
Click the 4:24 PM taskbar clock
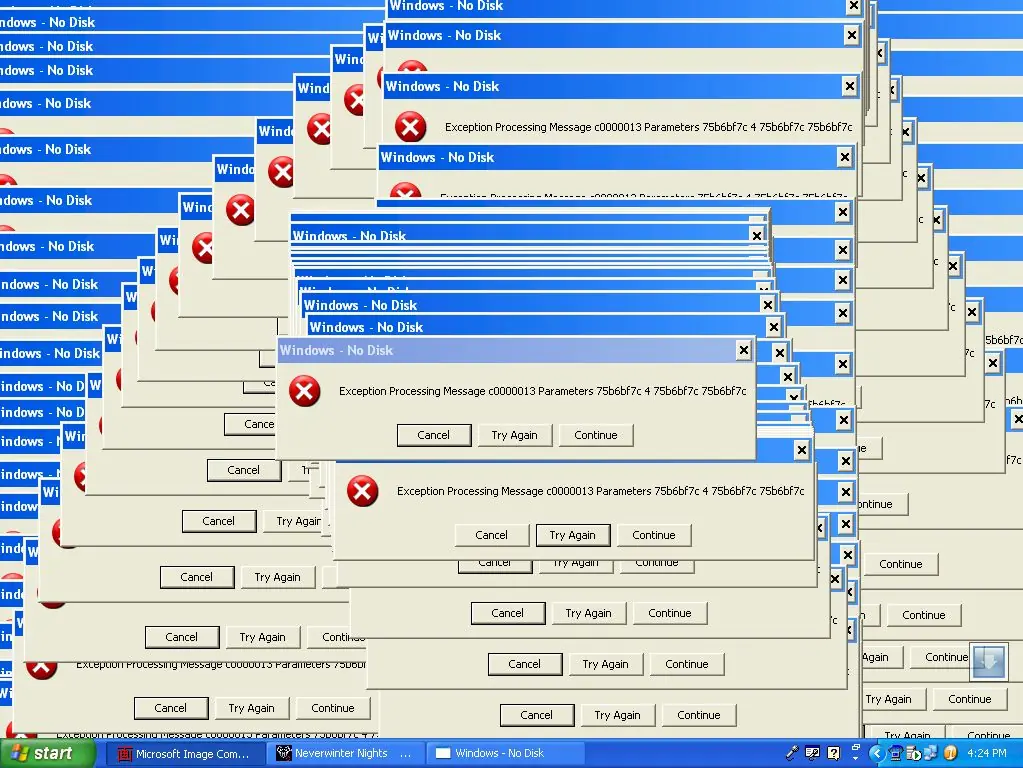(987, 754)
